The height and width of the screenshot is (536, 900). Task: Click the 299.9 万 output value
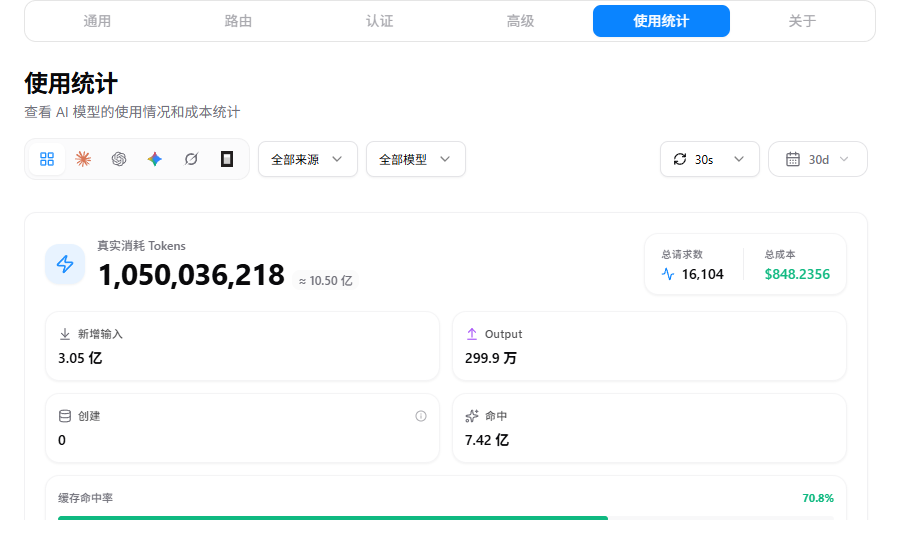[x=491, y=358]
